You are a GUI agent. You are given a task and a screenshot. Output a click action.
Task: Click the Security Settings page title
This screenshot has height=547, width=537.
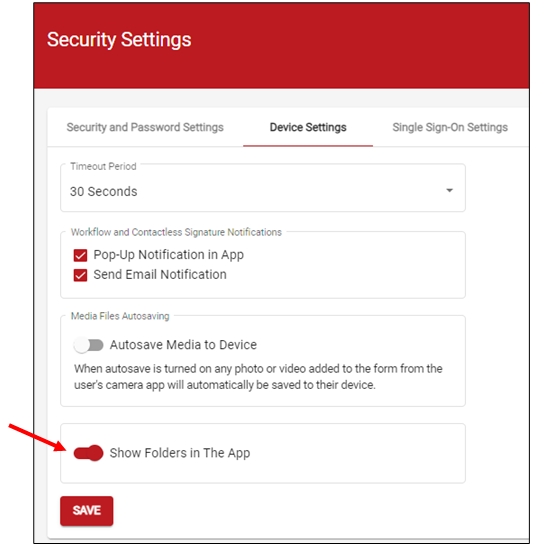click(119, 39)
